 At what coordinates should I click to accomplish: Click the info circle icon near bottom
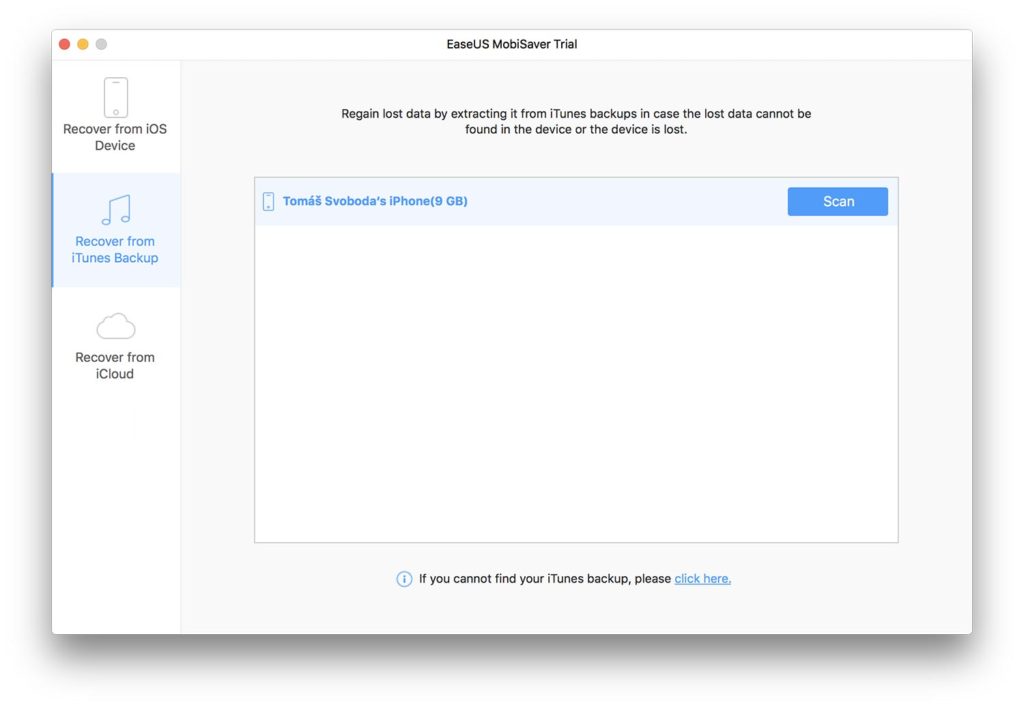click(404, 579)
